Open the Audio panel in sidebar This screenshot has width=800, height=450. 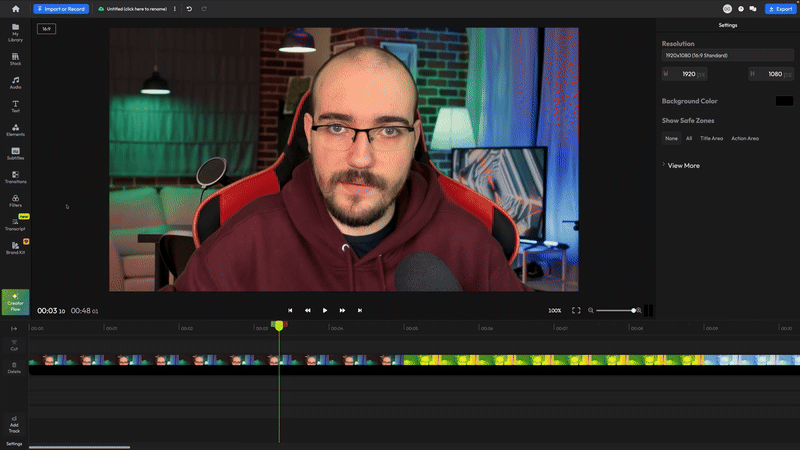pos(15,82)
